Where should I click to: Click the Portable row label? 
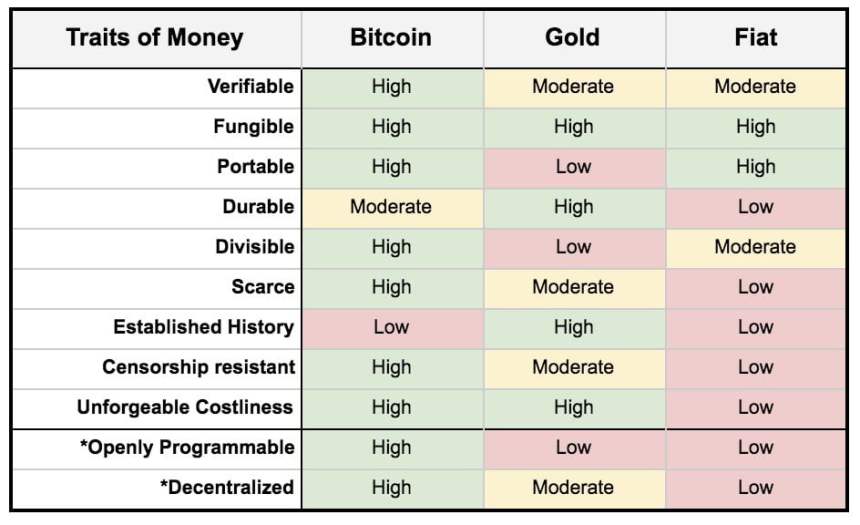tap(255, 167)
